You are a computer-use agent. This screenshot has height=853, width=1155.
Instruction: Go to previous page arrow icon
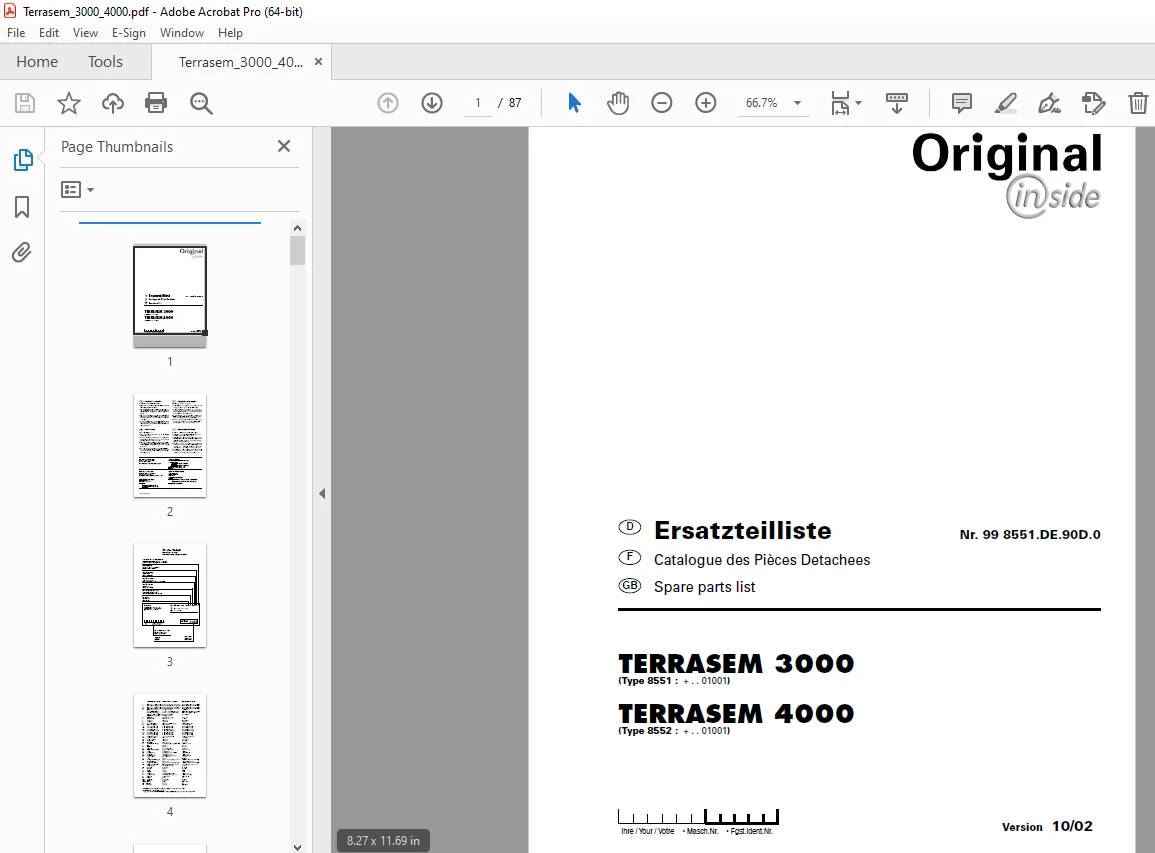(x=387, y=103)
